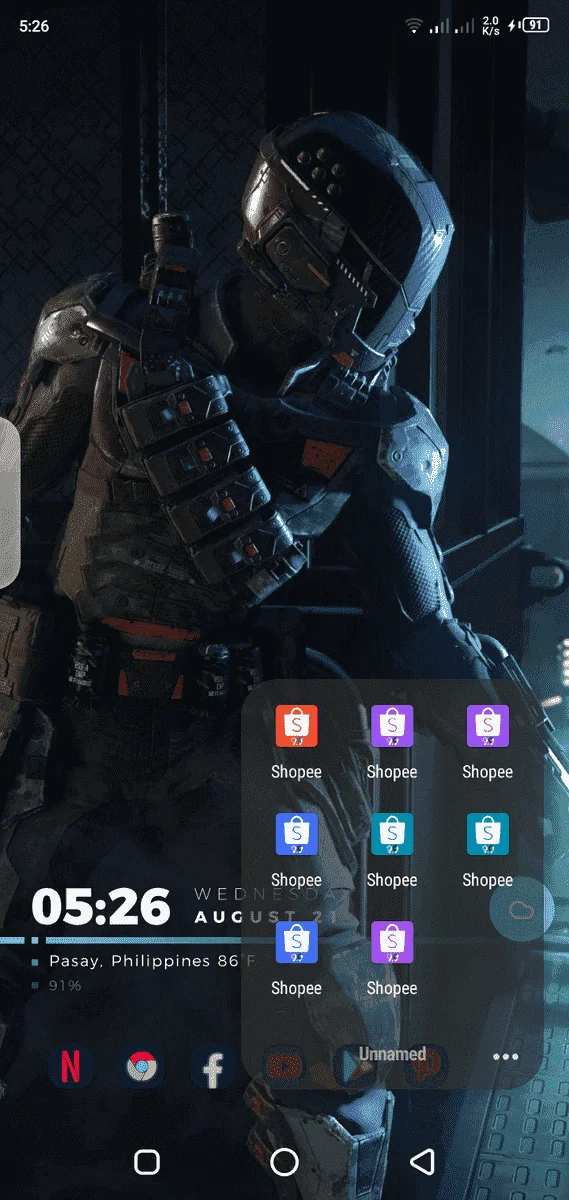This screenshot has width=569, height=1200.
Task: Tap the 5:26 status bar time
Action: click(34, 26)
